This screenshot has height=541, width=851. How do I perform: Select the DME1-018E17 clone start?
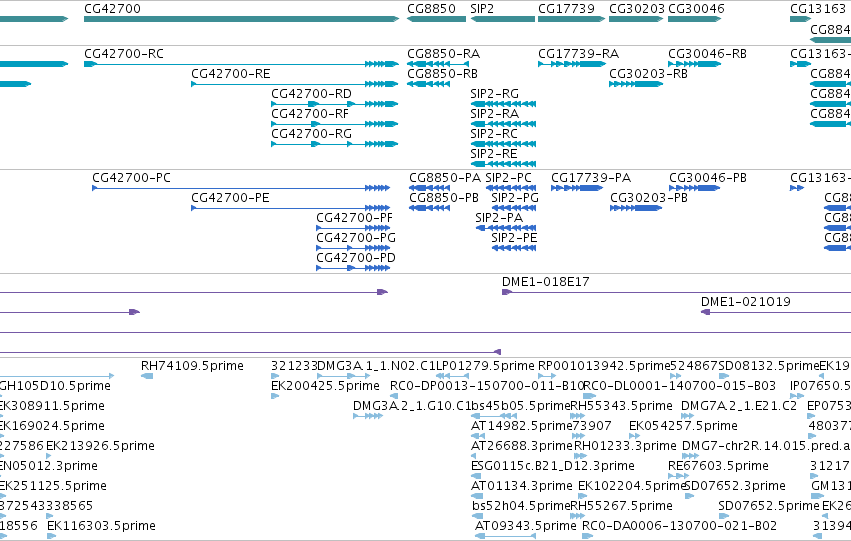point(507,292)
